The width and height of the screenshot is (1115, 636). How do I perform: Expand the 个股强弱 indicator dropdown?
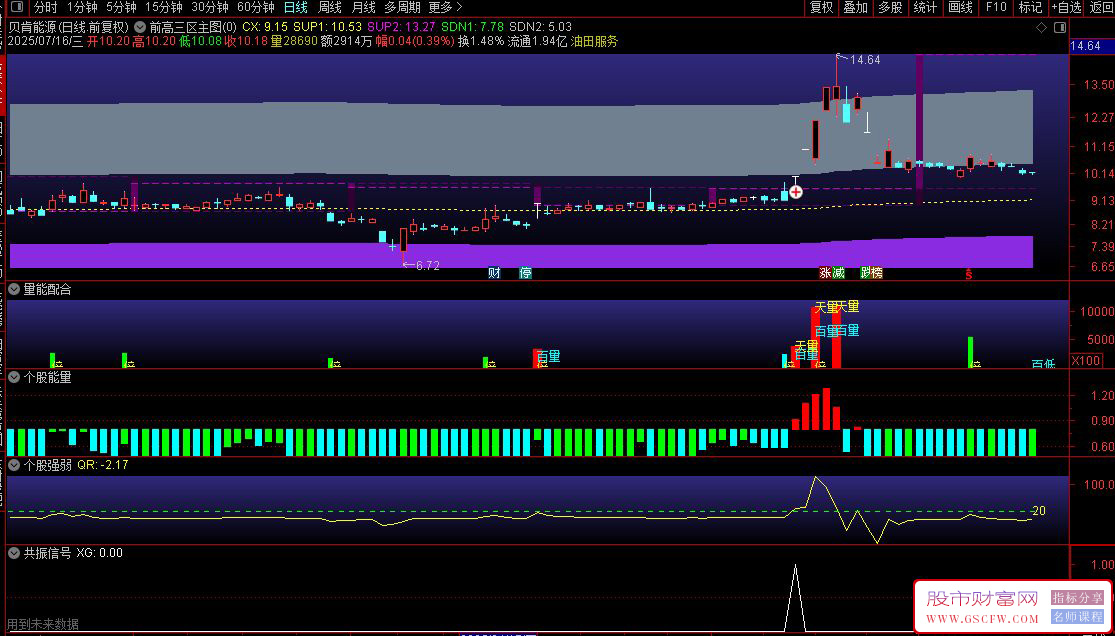pyautogui.click(x=14, y=465)
